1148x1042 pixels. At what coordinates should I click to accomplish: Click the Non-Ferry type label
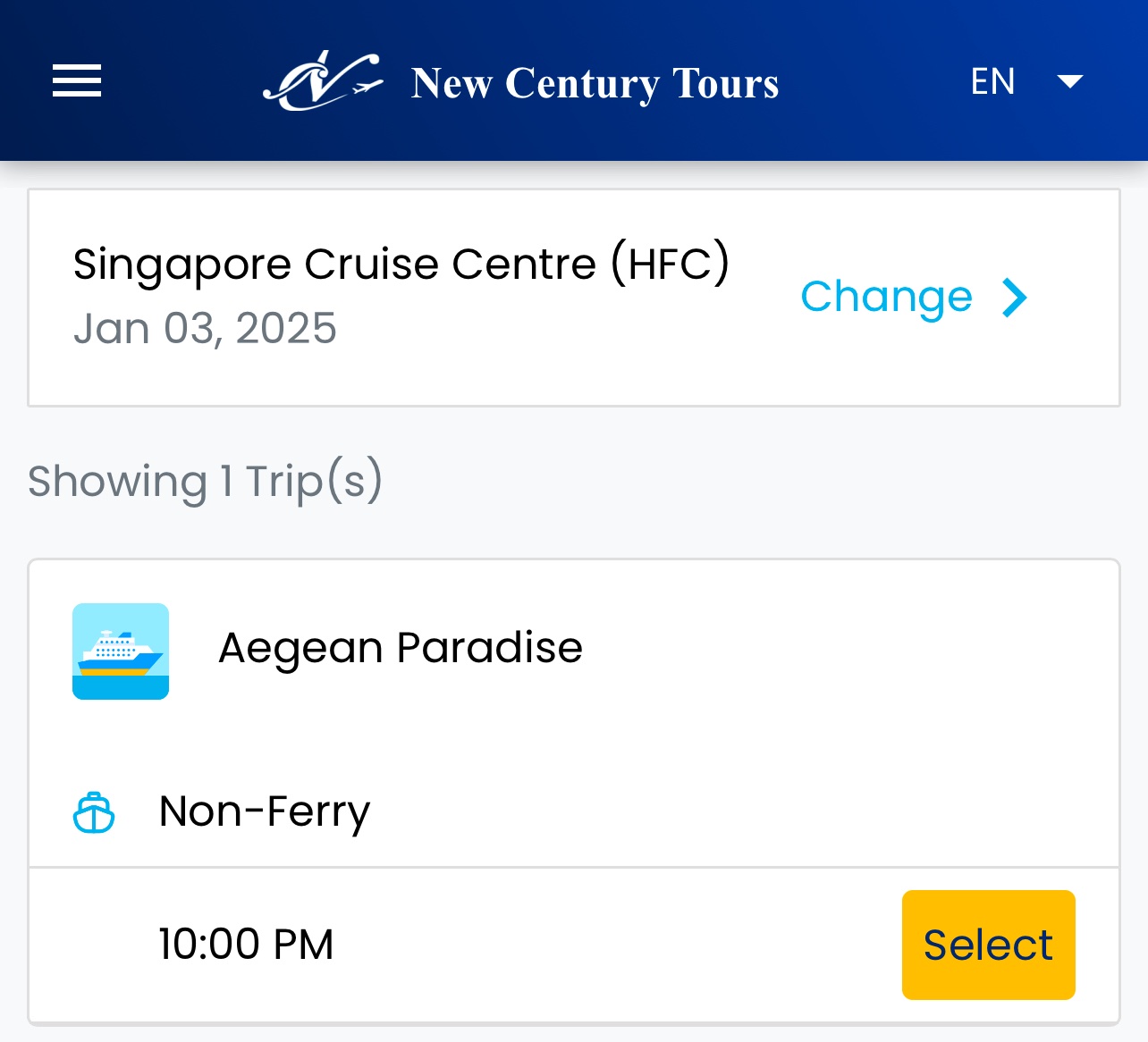(x=265, y=812)
